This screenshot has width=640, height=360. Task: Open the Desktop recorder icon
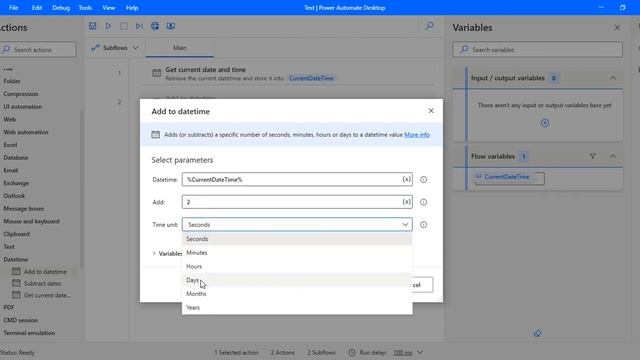pyautogui.click(x=171, y=26)
